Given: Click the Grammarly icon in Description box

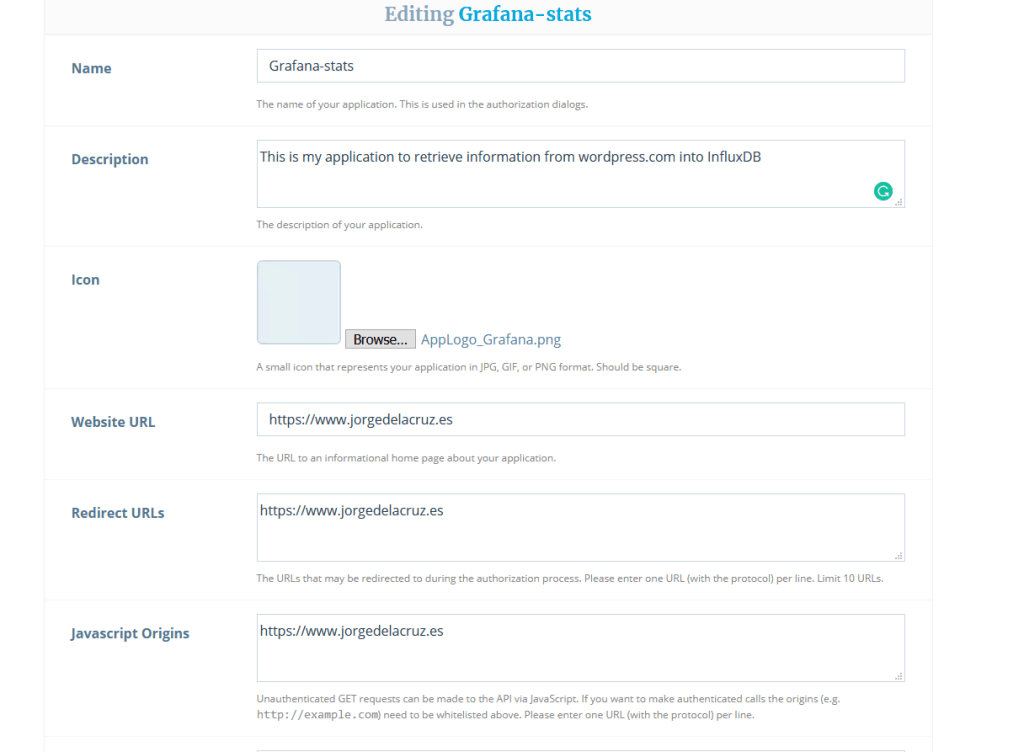Looking at the screenshot, I should tap(883, 191).
